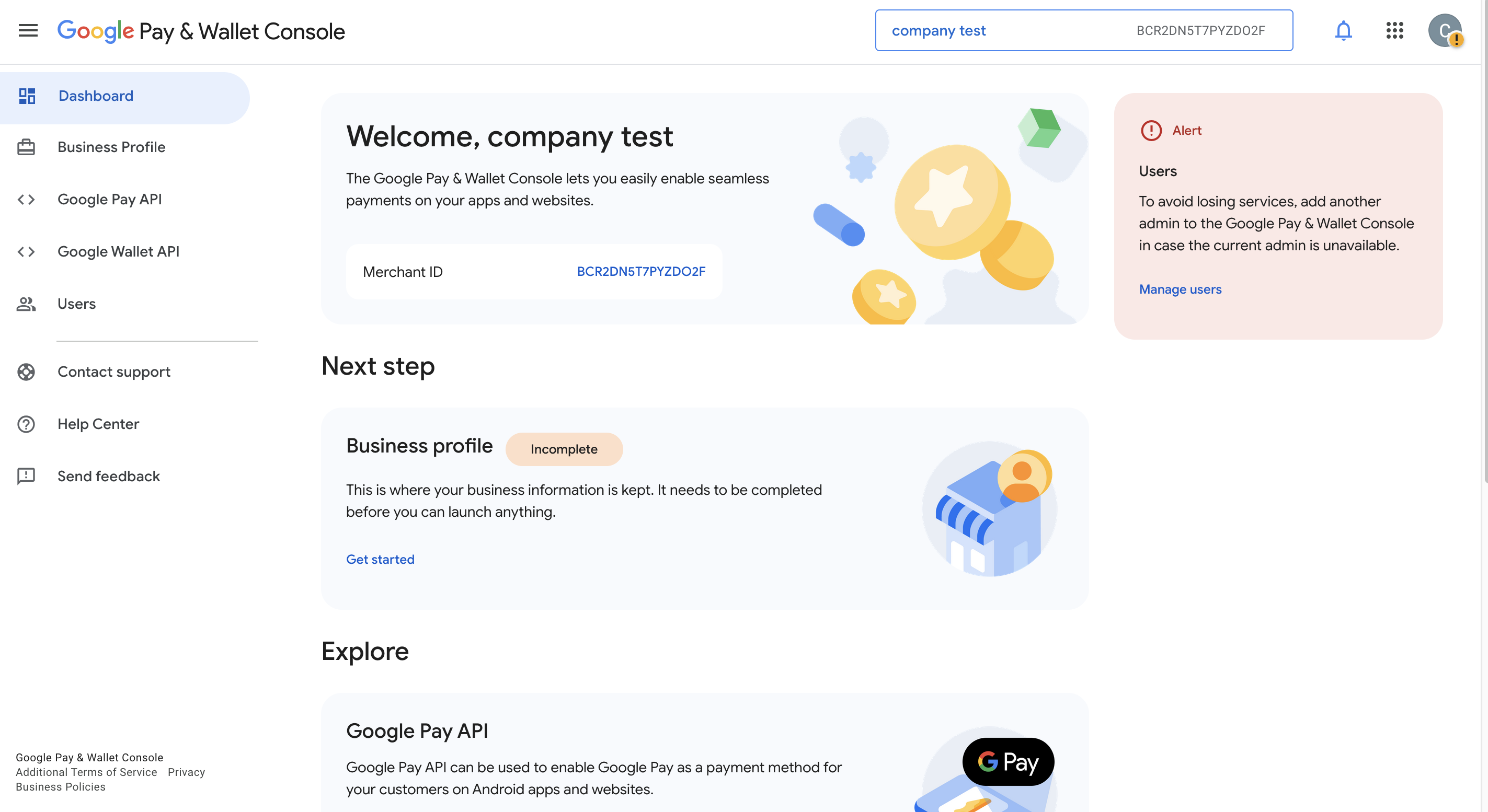Click the Merchant ID label
Viewport: 1488px width, 812px height.
(403, 272)
